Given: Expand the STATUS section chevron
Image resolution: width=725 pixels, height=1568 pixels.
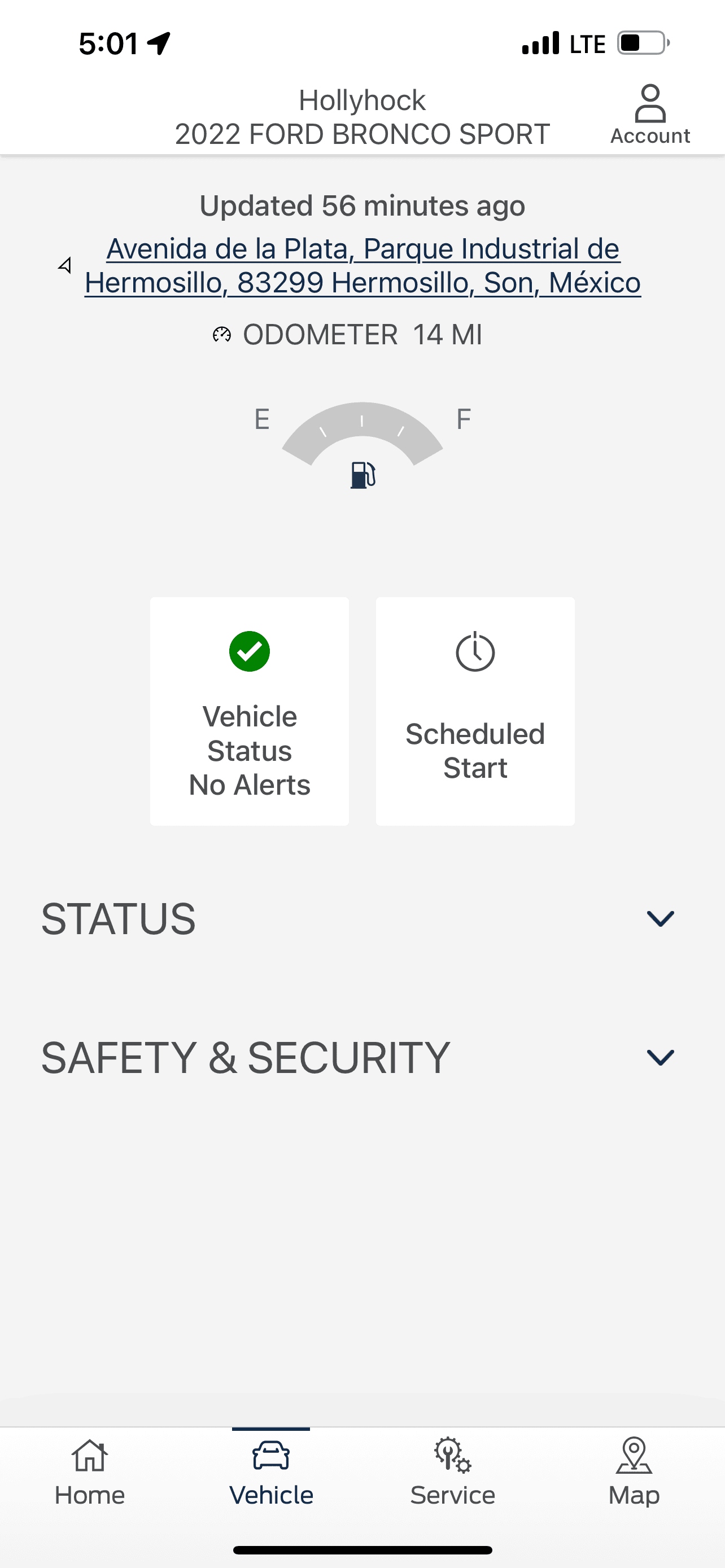Looking at the screenshot, I should [660, 918].
